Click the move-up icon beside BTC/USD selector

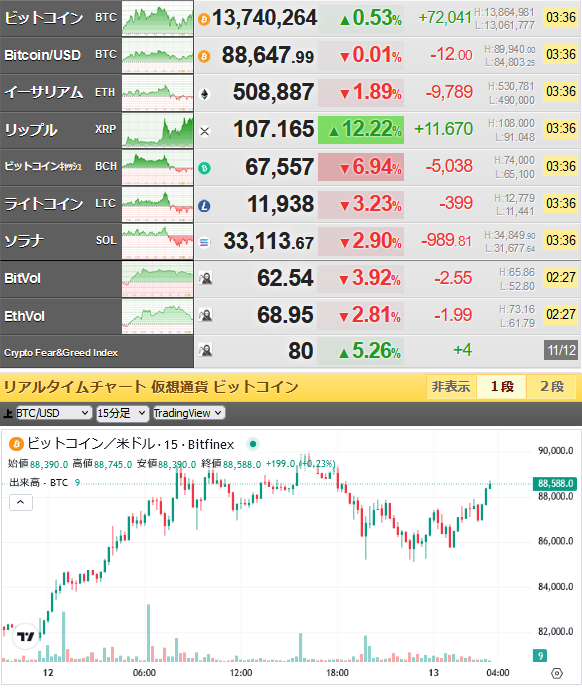8,413
